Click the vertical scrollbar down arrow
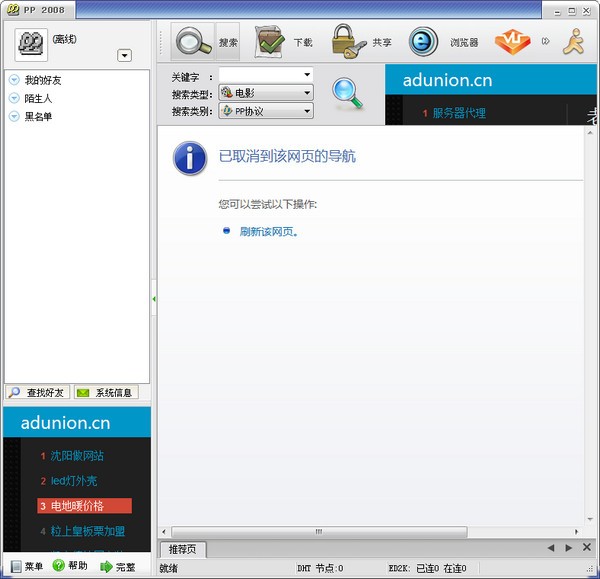 [590, 519]
